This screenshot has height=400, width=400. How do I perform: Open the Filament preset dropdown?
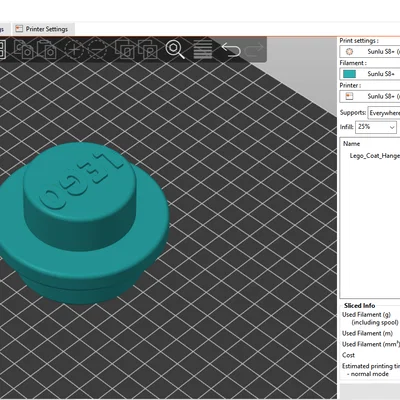(370, 74)
